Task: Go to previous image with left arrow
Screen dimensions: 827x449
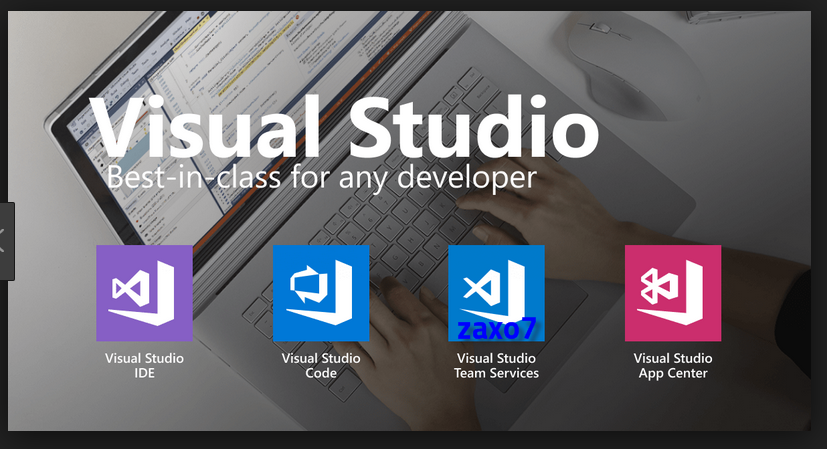Action: (x=5, y=241)
